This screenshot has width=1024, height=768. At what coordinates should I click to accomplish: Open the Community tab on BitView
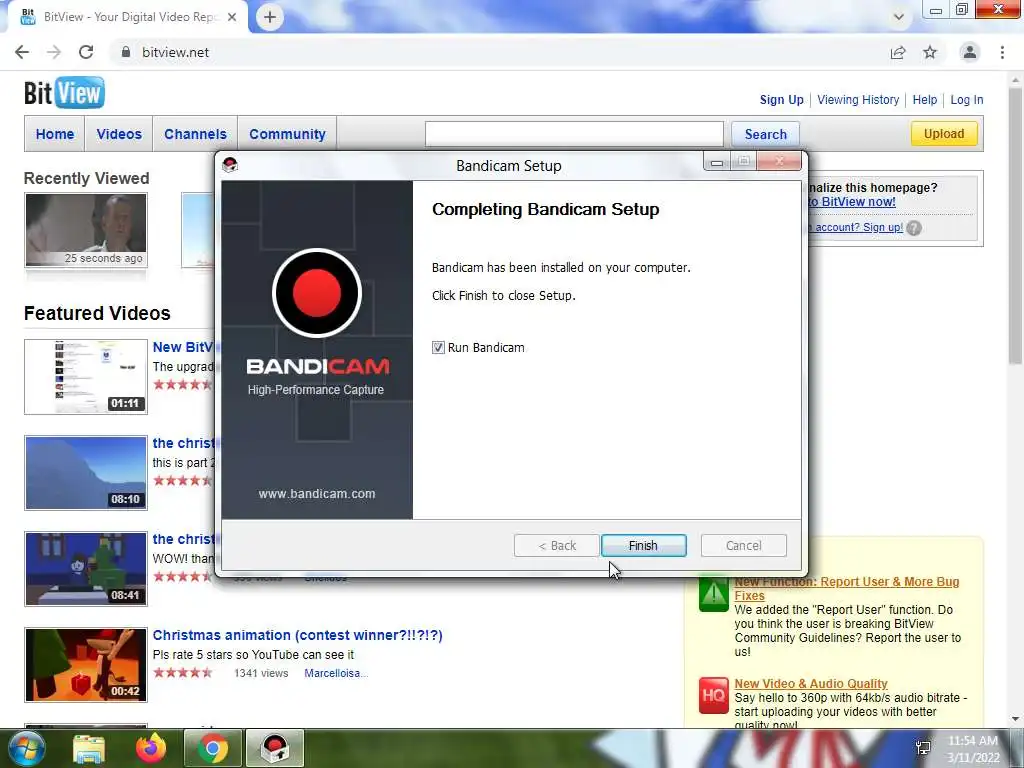click(x=287, y=134)
